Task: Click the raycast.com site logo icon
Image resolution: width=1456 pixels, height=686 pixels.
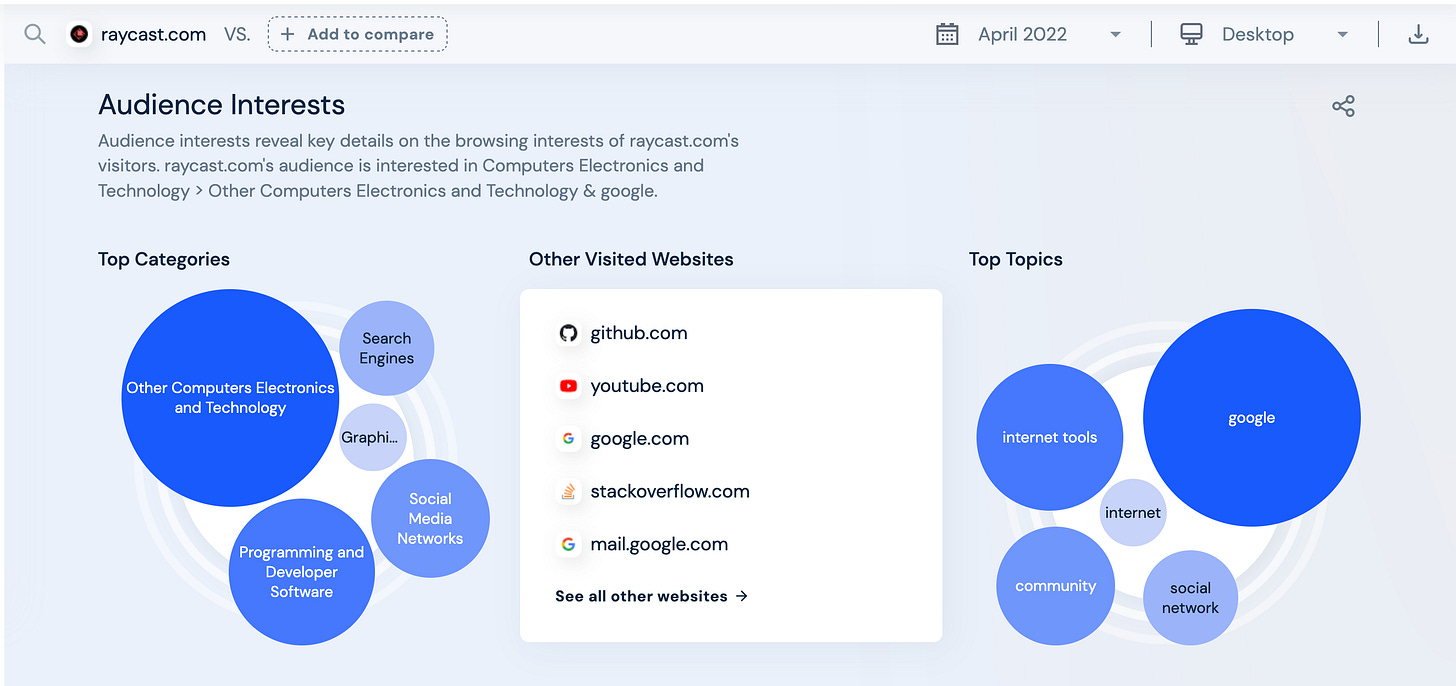Action: point(79,35)
